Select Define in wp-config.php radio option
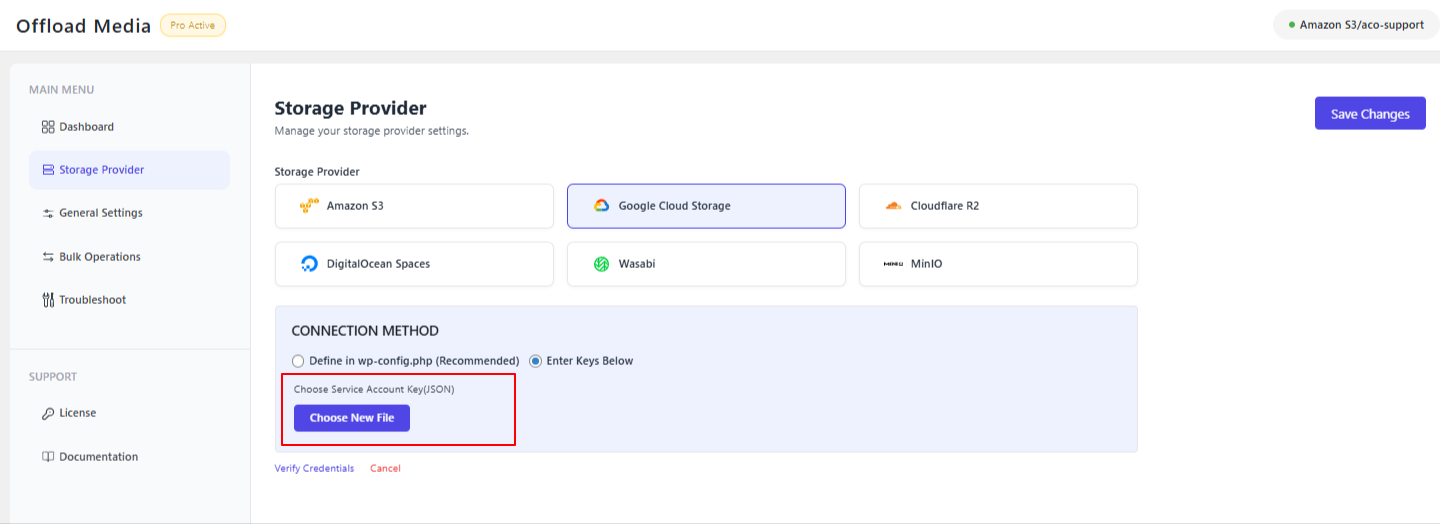This screenshot has height=524, width=1440. click(x=298, y=361)
